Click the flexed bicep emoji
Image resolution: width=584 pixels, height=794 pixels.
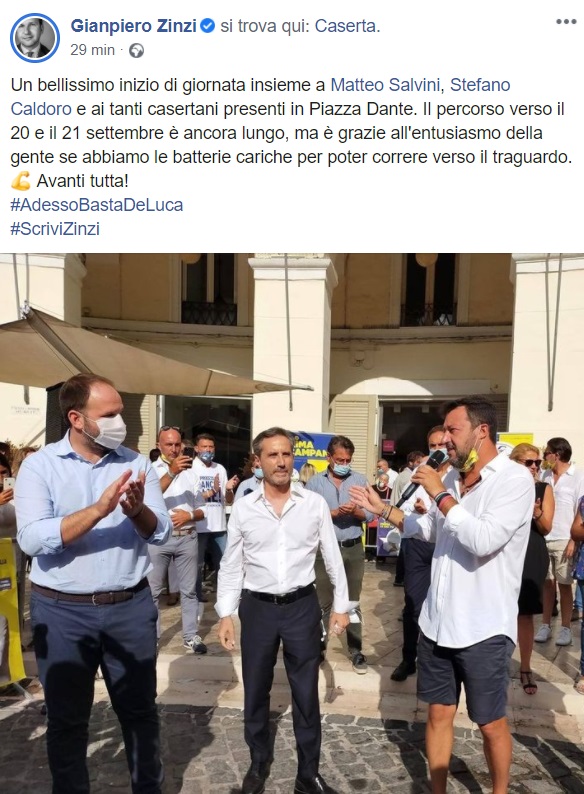[21, 181]
